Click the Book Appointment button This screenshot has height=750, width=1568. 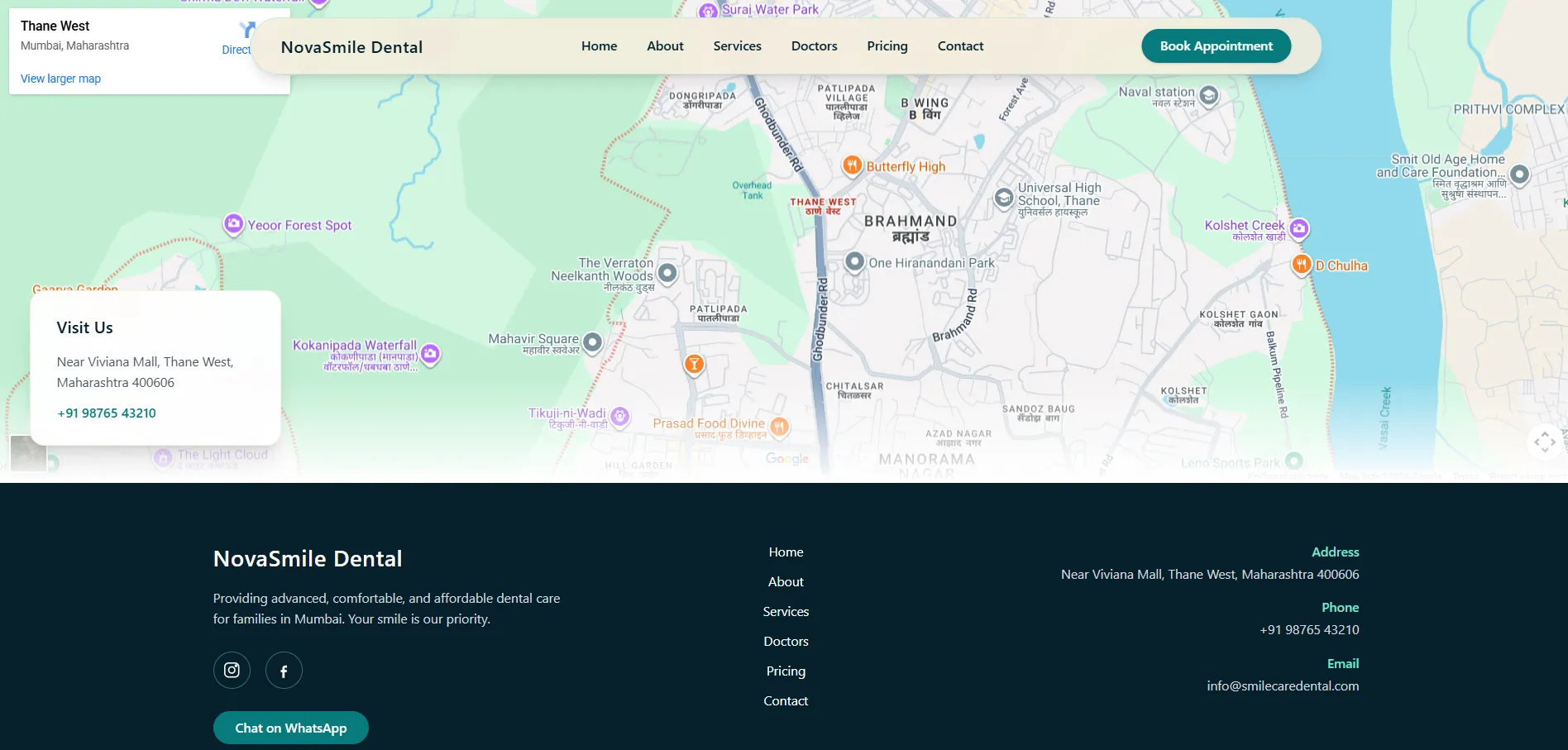pyautogui.click(x=1216, y=46)
